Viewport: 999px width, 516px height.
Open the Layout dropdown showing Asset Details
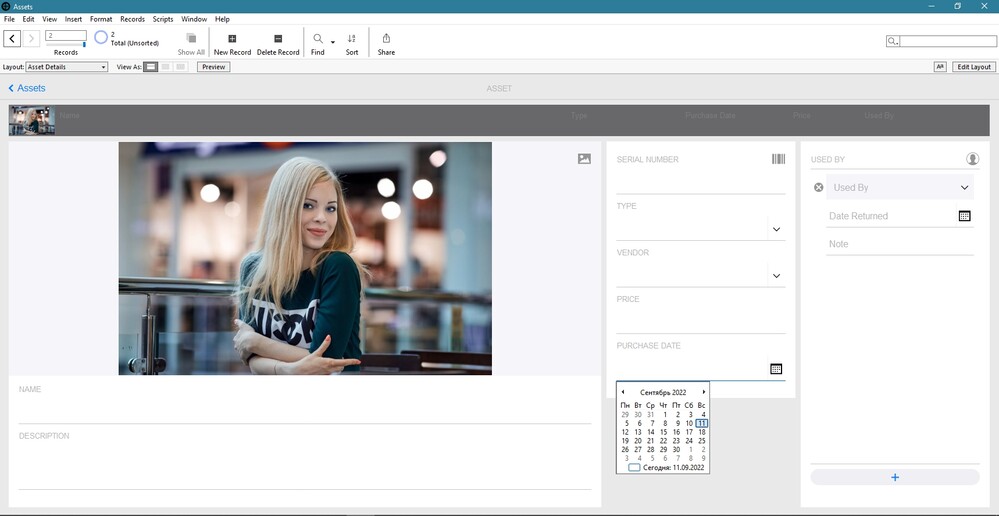[x=66, y=67]
